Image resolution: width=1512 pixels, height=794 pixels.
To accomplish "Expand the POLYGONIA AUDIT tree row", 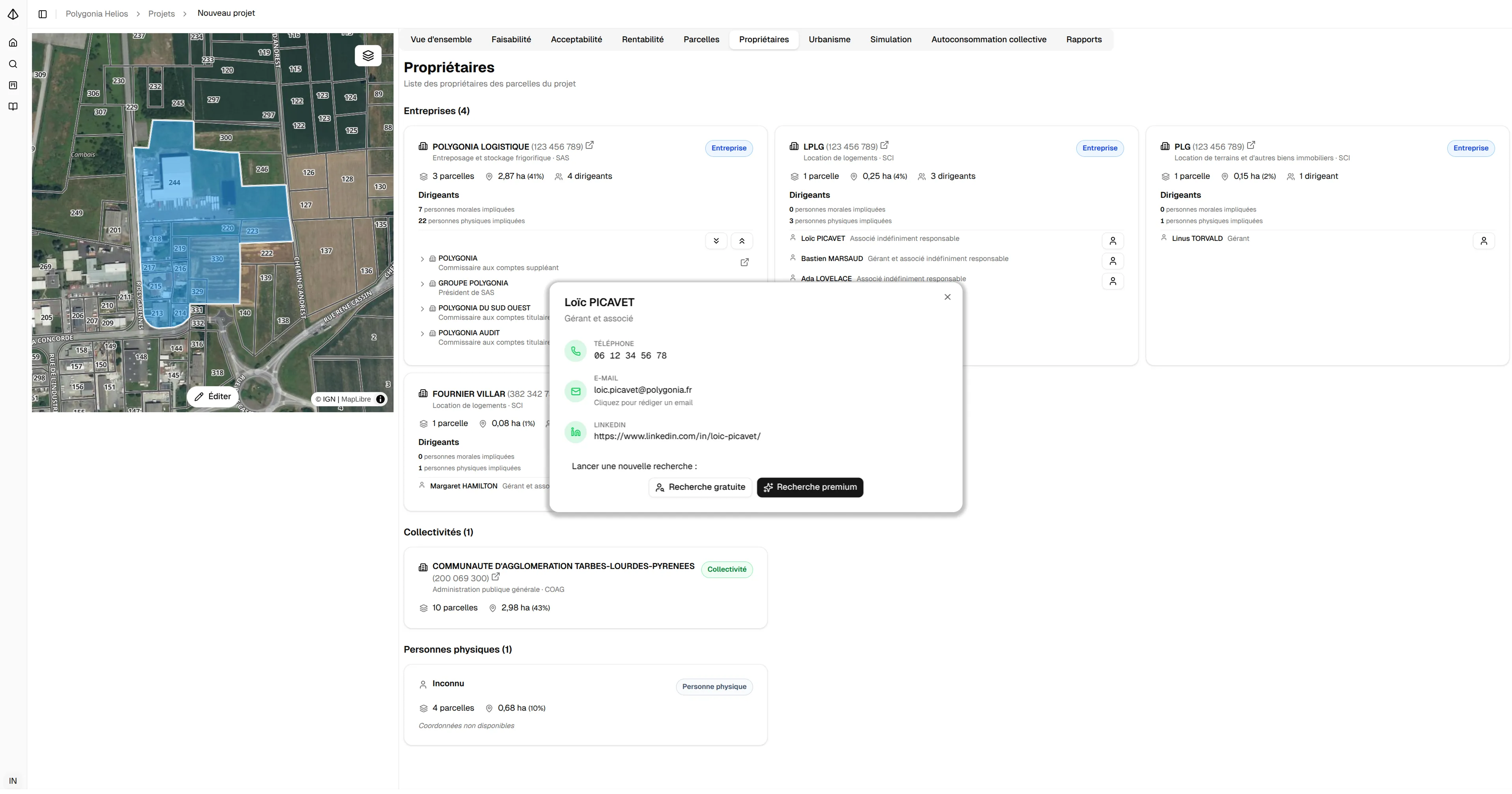I will [x=422, y=334].
